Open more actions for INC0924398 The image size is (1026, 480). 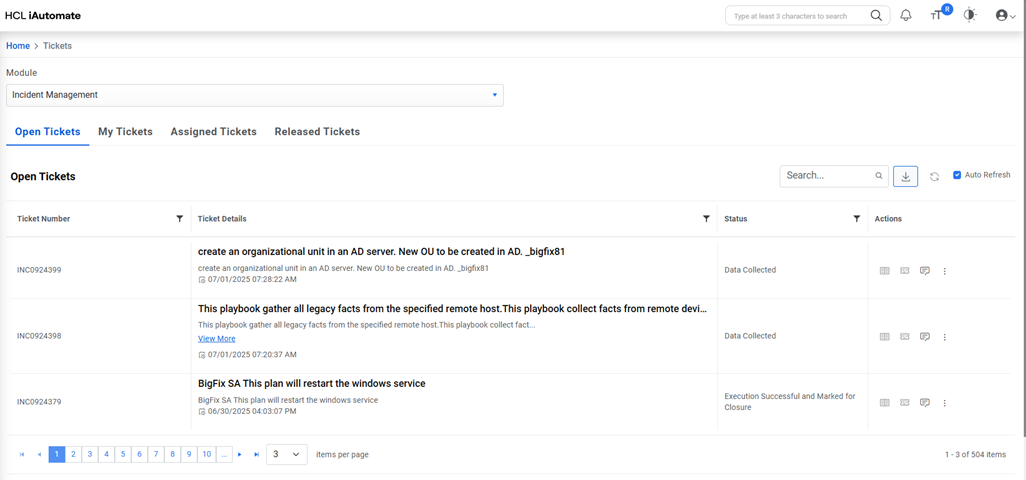[x=945, y=337]
